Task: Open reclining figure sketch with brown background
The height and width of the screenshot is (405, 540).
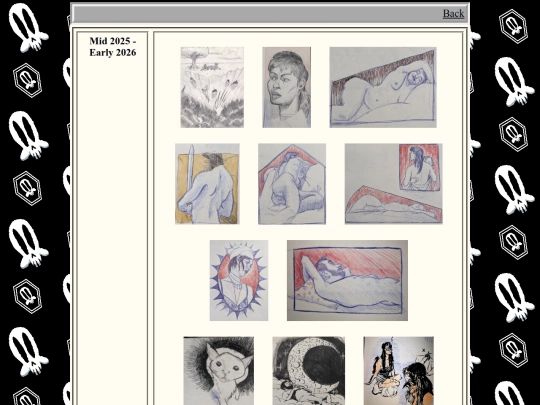Action: 383,87
